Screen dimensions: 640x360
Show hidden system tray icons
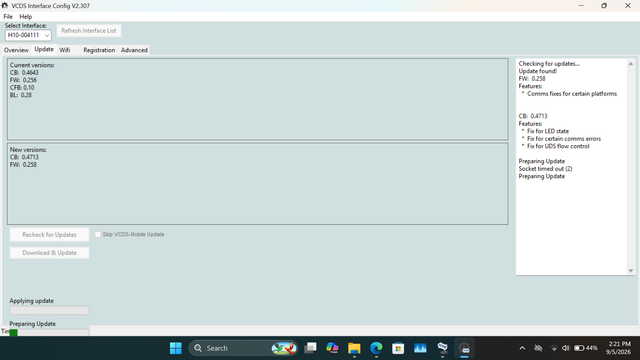coord(522,348)
